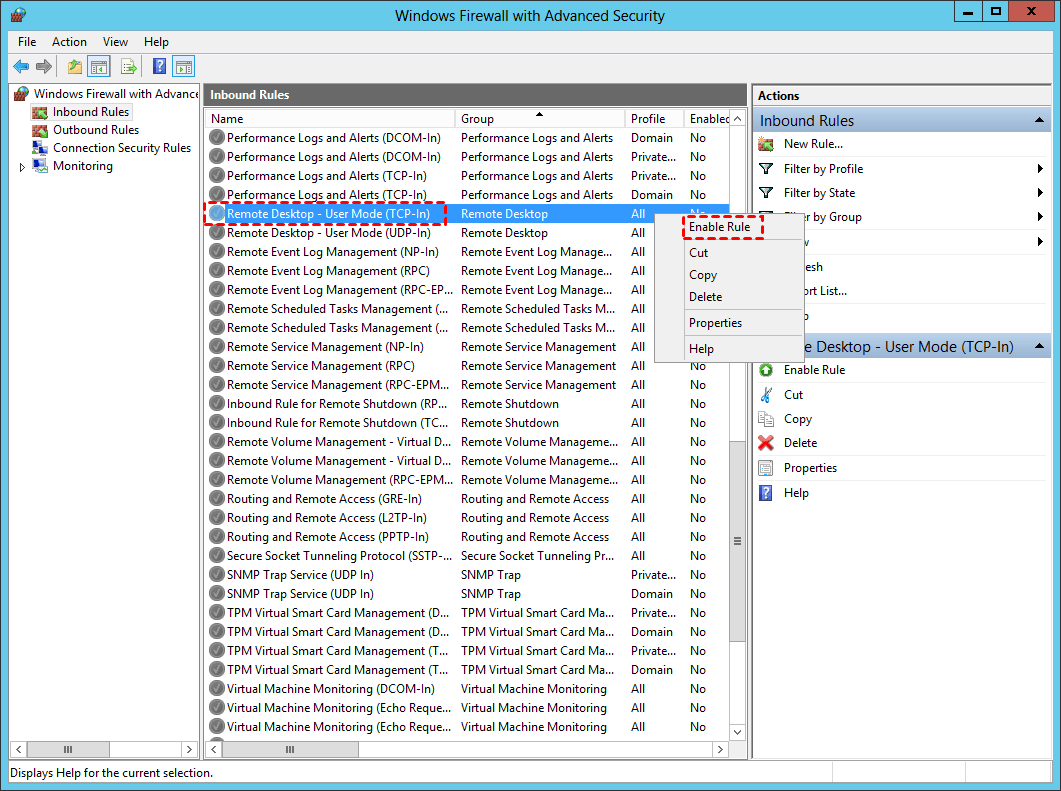Click New Rule... in the Actions pane

(x=812, y=144)
